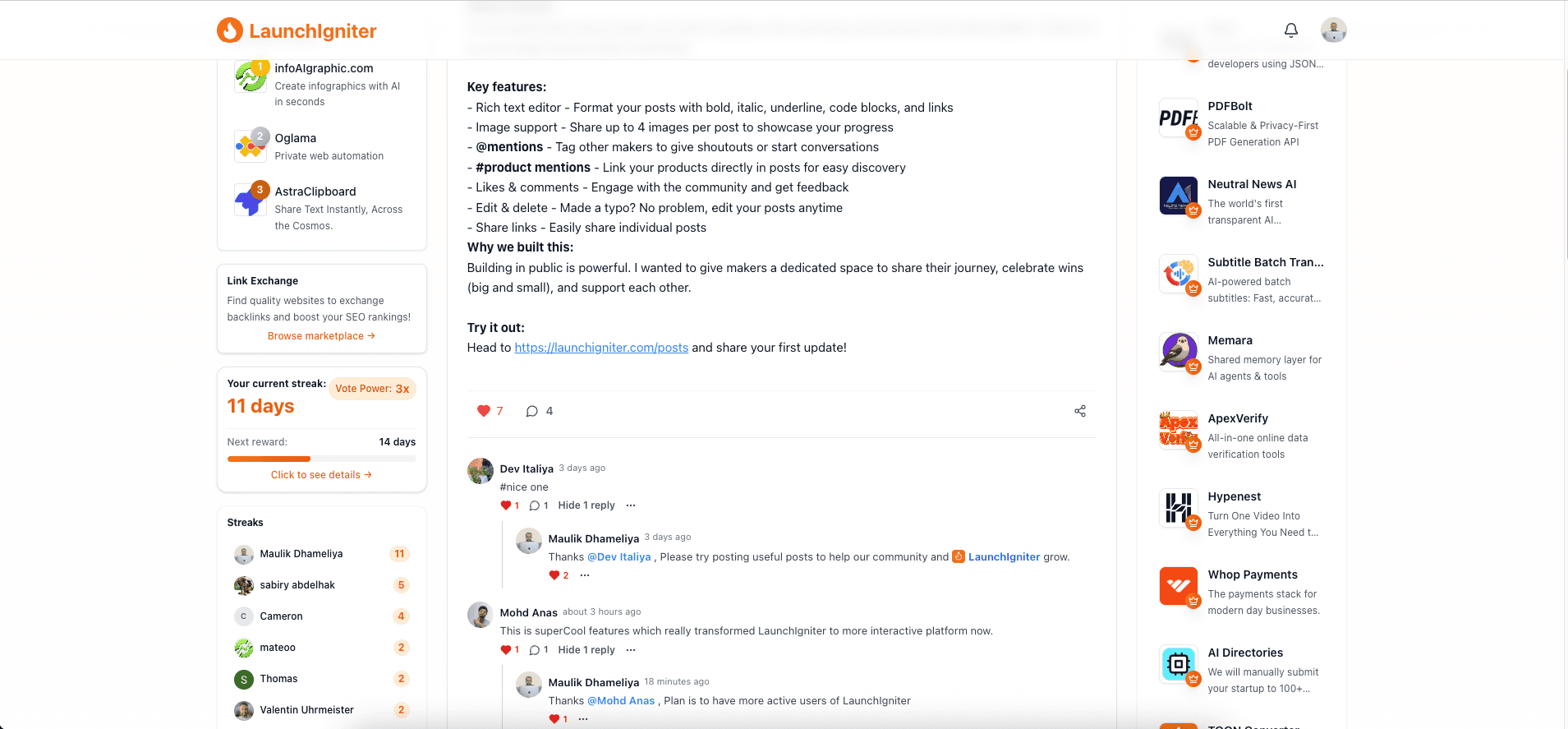Click the AstraClipboard icon in Trending
Screen dimensions: 1568x729
click(251, 201)
